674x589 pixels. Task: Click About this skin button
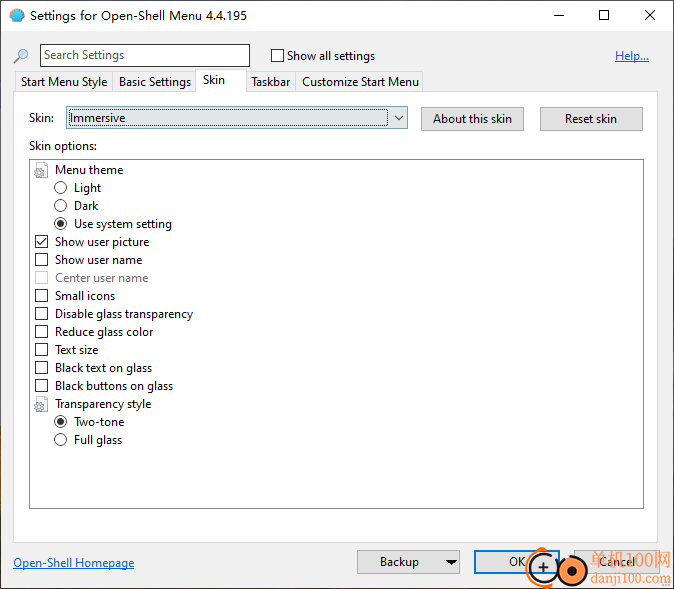[472, 119]
